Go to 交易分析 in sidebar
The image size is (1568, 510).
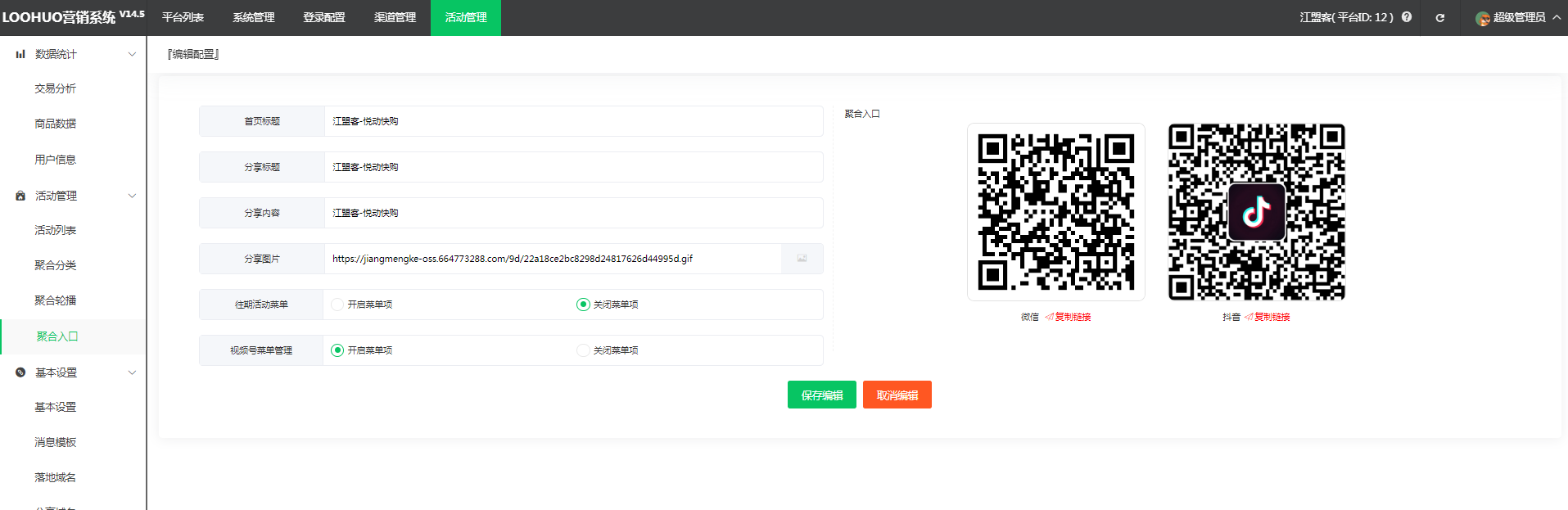(56, 88)
